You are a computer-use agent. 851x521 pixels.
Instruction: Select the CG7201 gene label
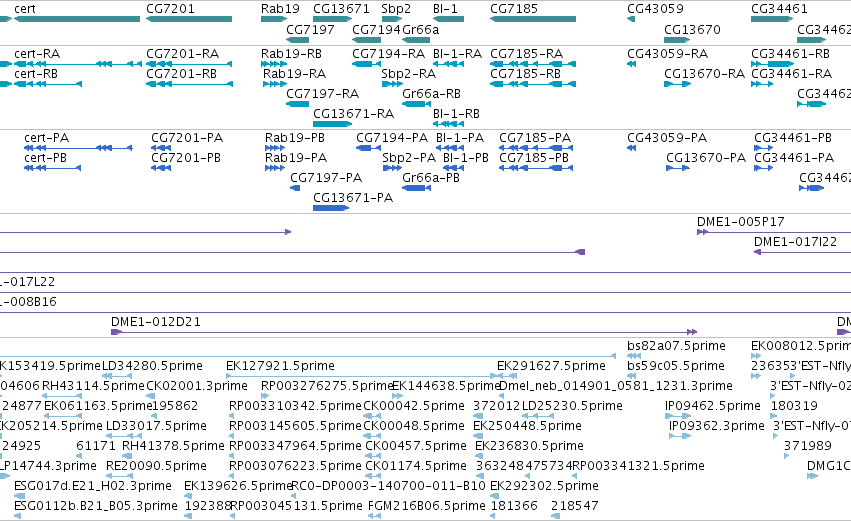tap(170, 9)
